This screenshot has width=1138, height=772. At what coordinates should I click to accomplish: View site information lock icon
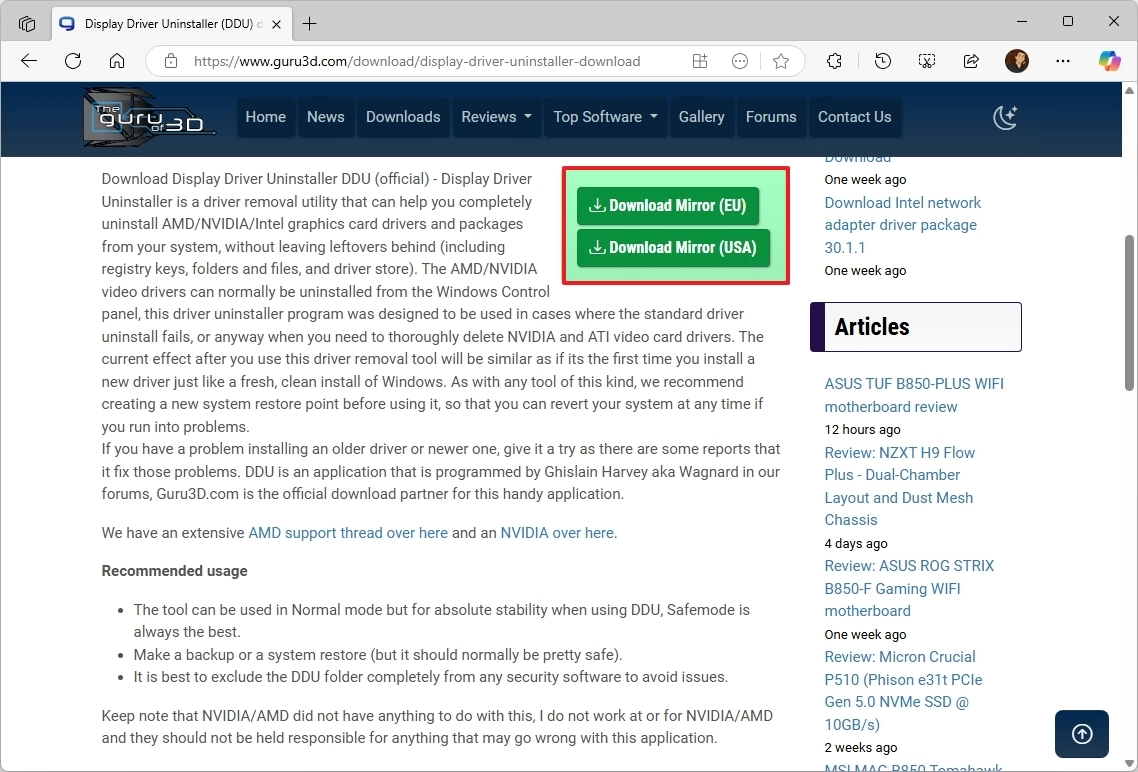tap(171, 61)
